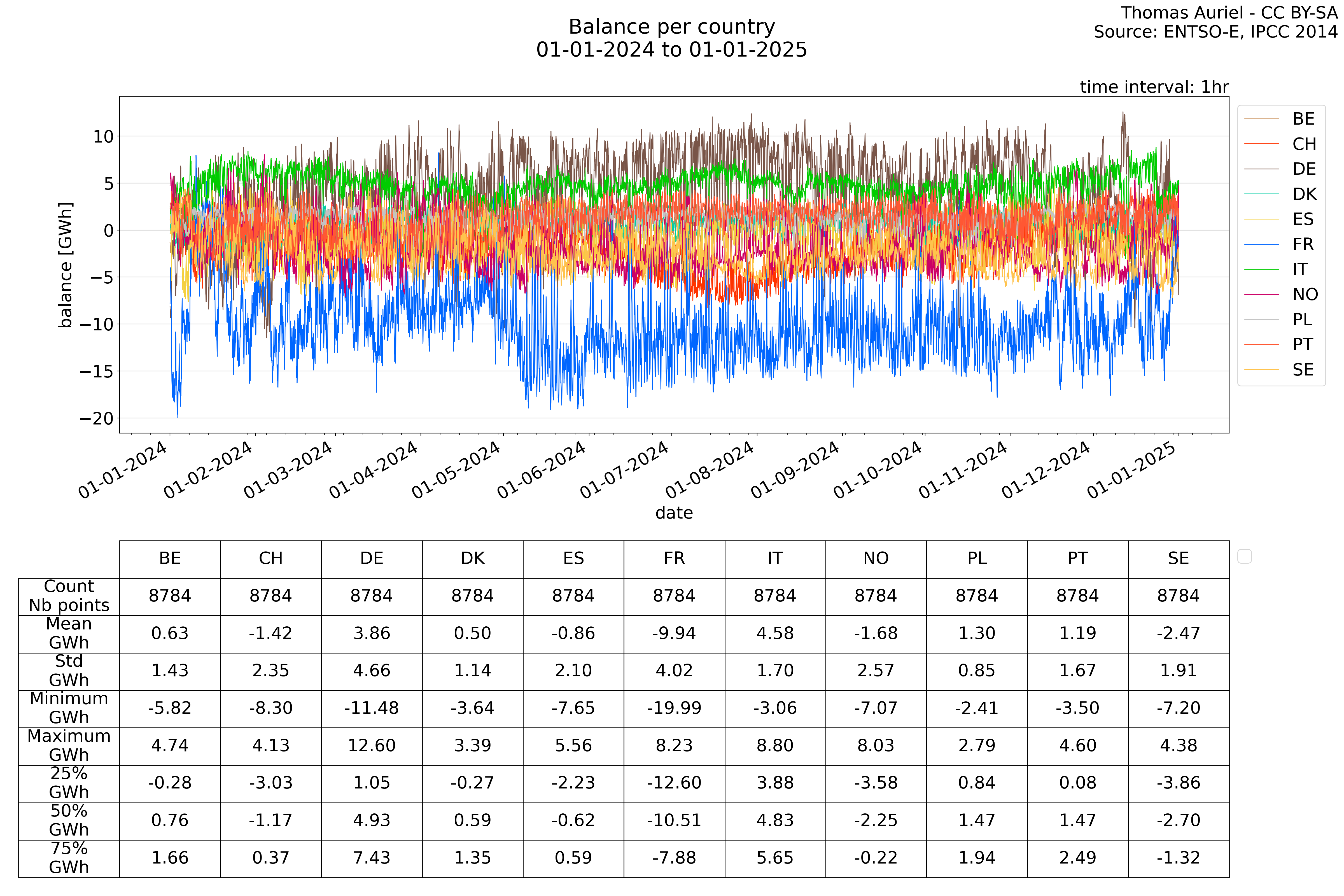Click the time interval: 1hr text
This screenshot has height=896, width=1344.
[x=1154, y=87]
